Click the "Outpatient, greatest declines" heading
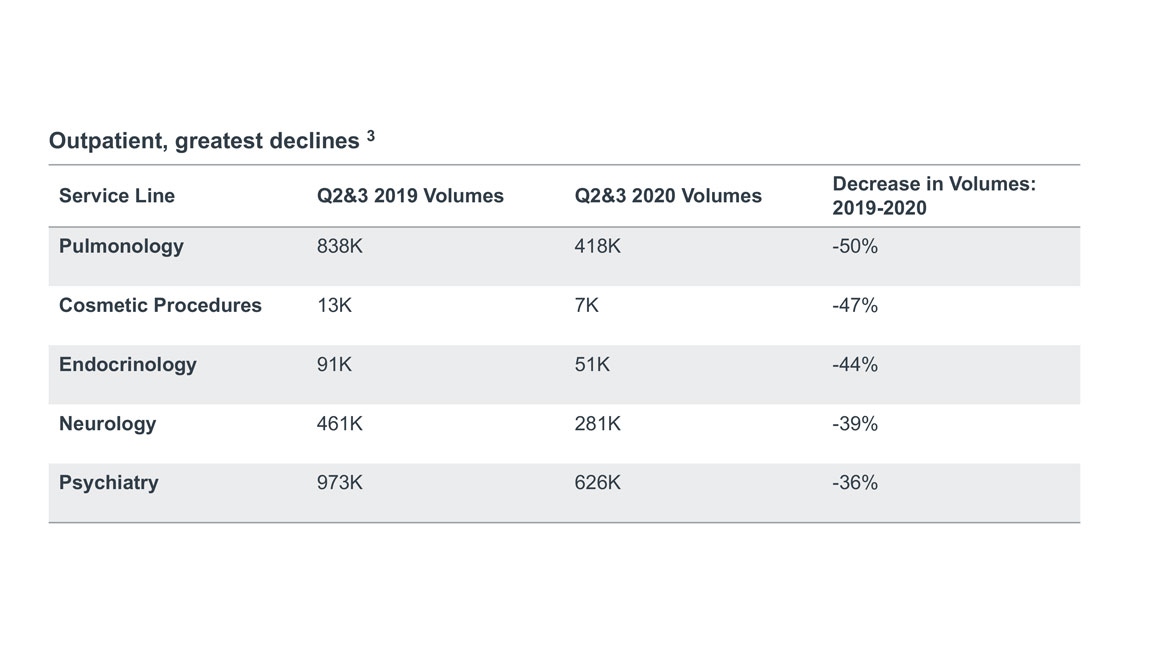Screen dimensions: 1152x648 [204, 142]
